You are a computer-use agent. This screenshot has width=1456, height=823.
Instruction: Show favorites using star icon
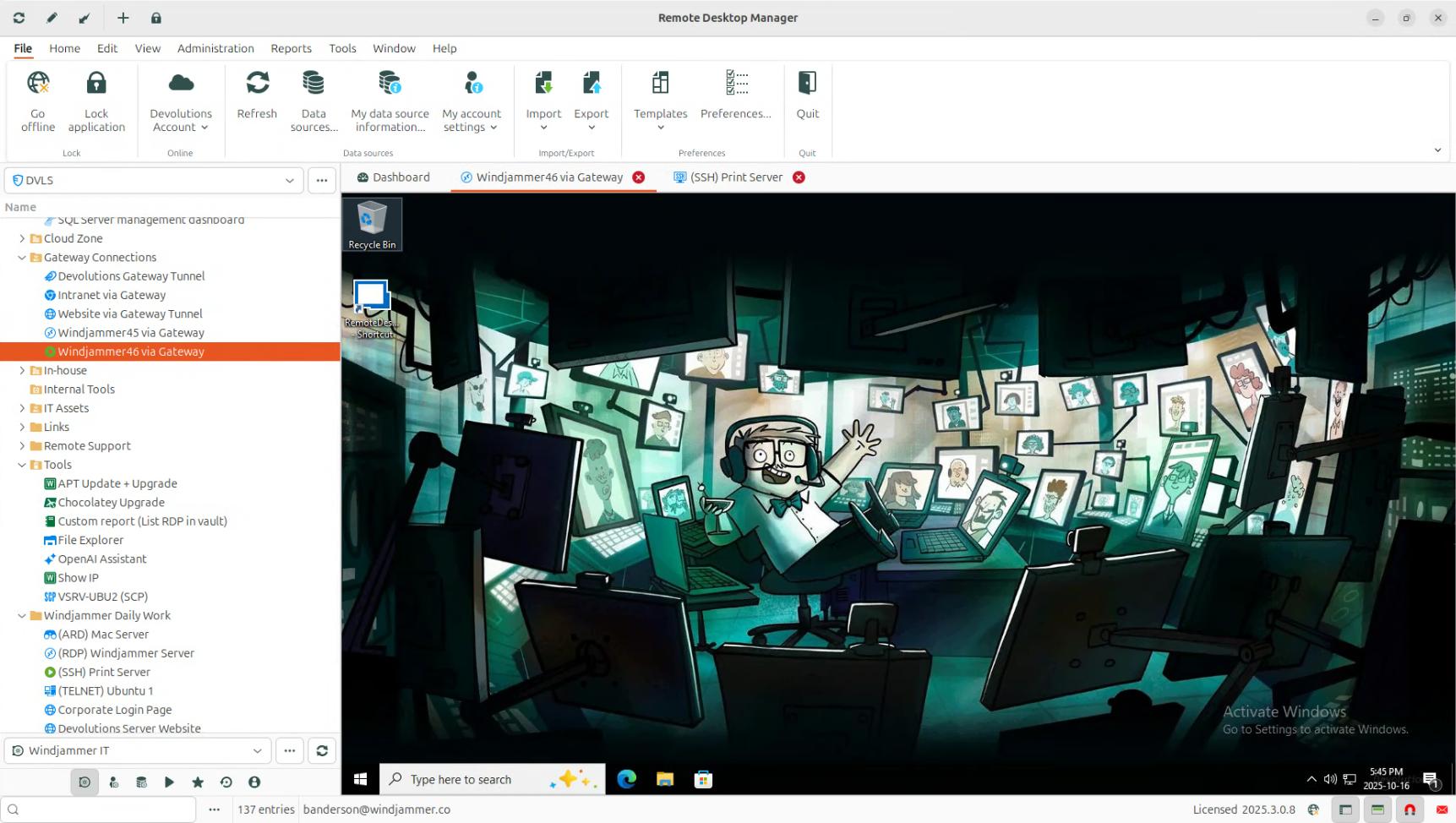click(198, 782)
